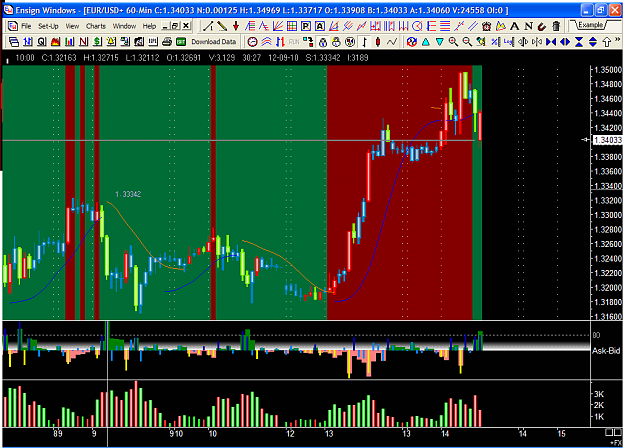Select the draw line tool
The width and height of the screenshot is (625, 448).
click(x=208, y=26)
